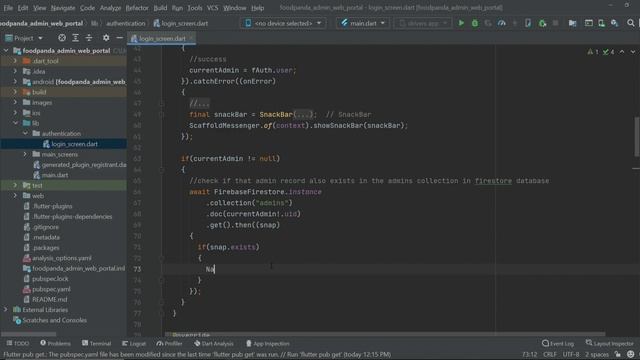
Task: Open the App Inspection tool window
Action: 268,344
